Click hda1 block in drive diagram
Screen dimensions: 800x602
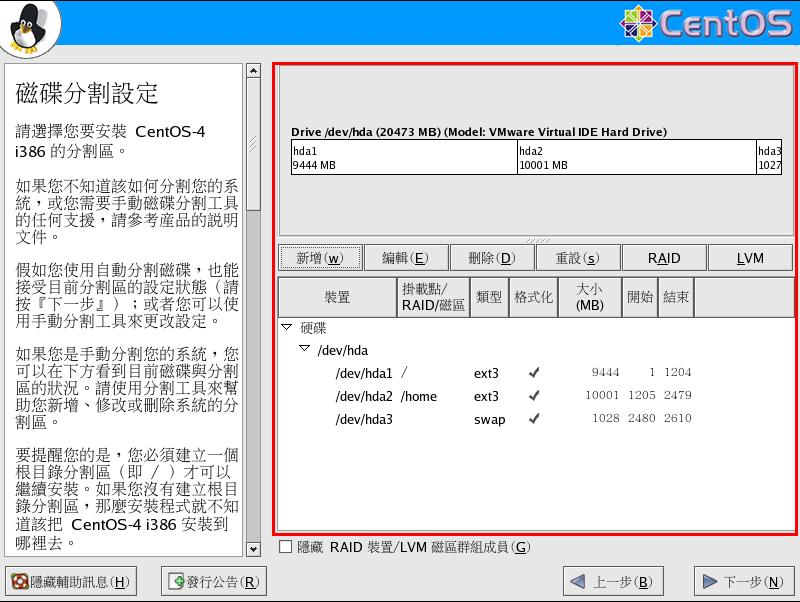(403, 158)
